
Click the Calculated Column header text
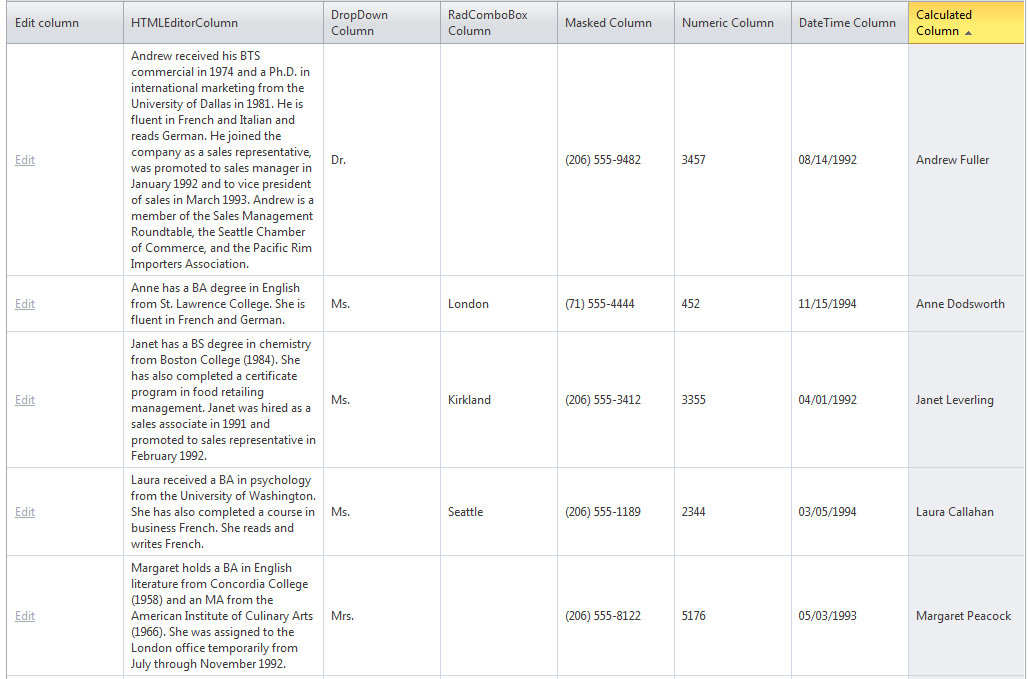[x=943, y=23]
